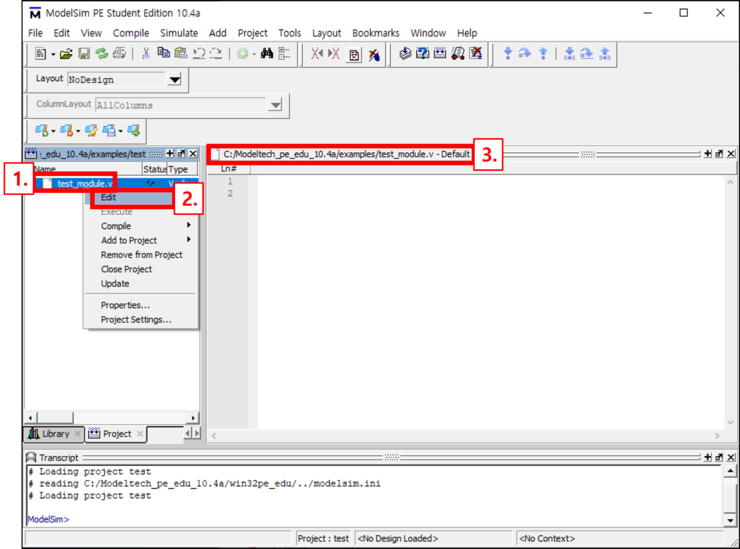Open the ColumnLayout AllColumns dropdown arrow
This screenshot has width=740, height=549.
275,105
